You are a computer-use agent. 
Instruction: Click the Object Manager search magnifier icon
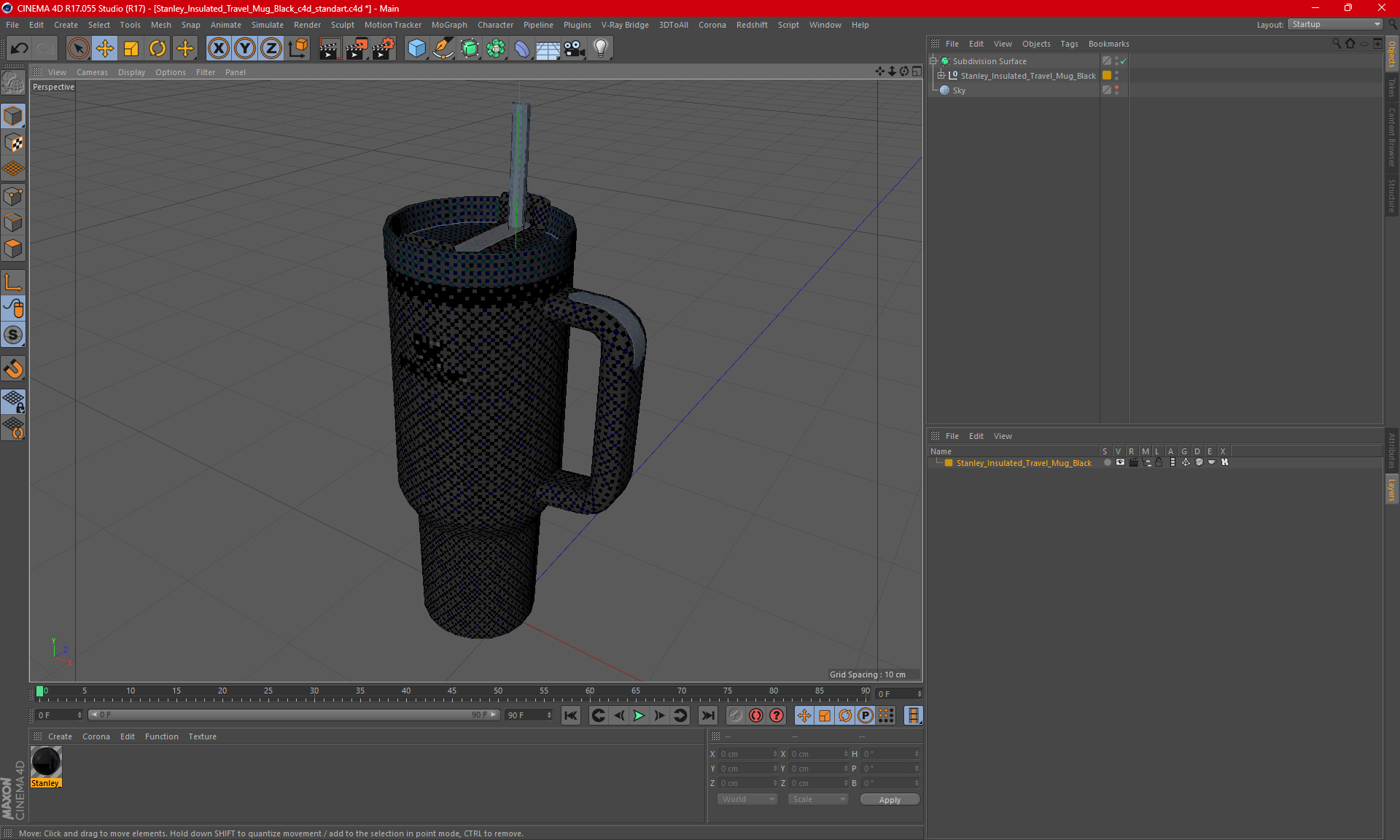(1336, 44)
